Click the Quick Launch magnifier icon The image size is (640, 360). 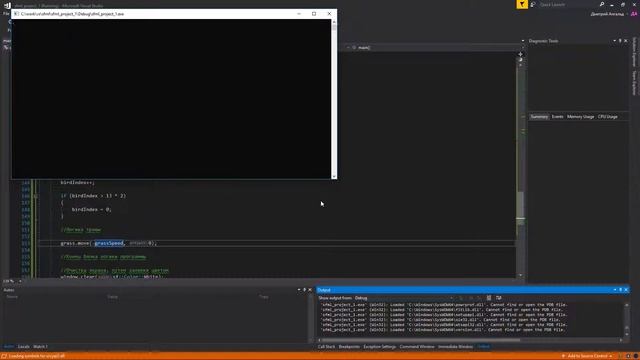(602, 4)
